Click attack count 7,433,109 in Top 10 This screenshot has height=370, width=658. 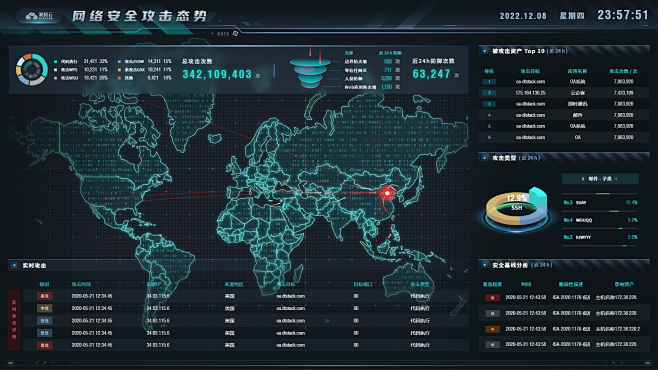pyautogui.click(x=623, y=93)
